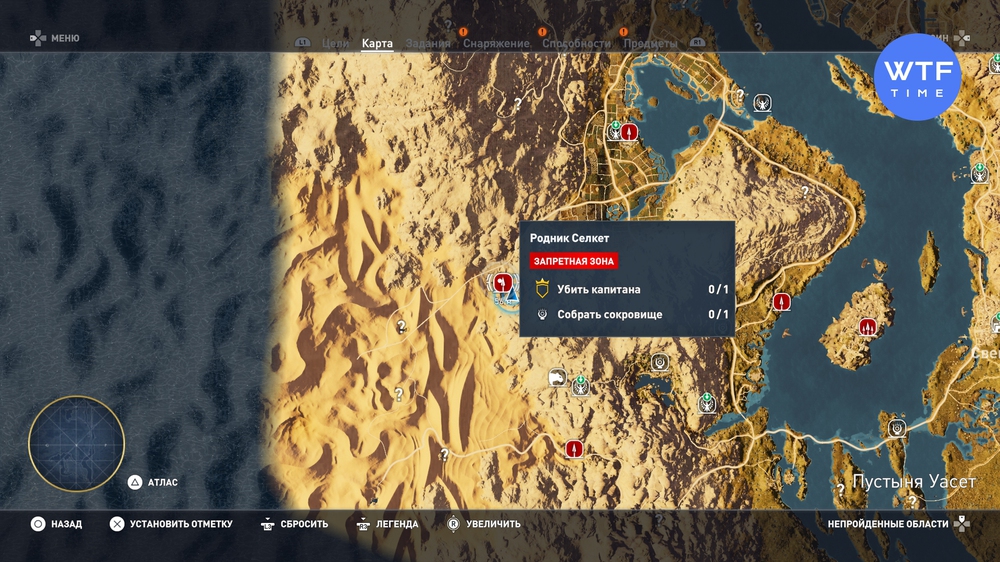This screenshot has height=562, width=1000.
Task: Open the Способности tab
Action: (576, 44)
